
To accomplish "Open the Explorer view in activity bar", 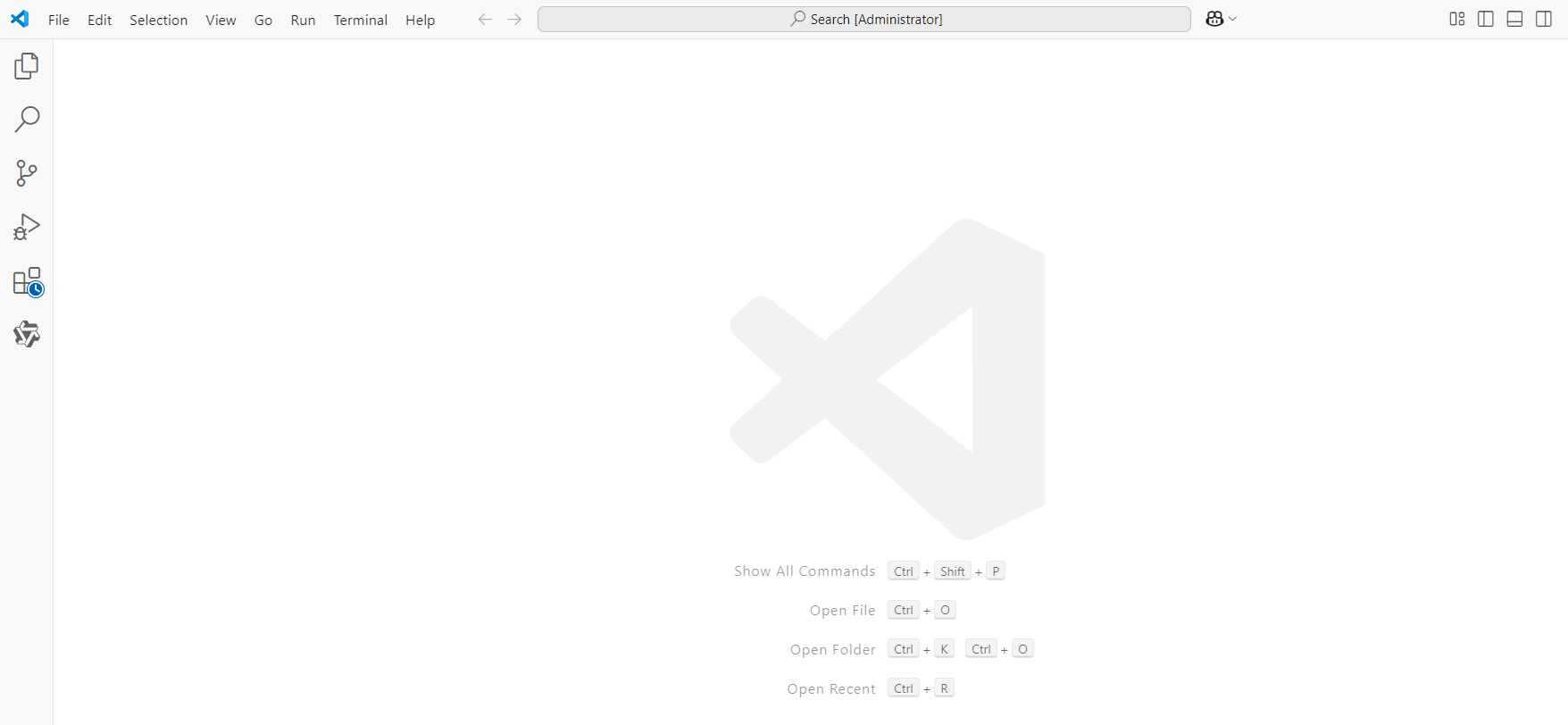I will pos(27,66).
